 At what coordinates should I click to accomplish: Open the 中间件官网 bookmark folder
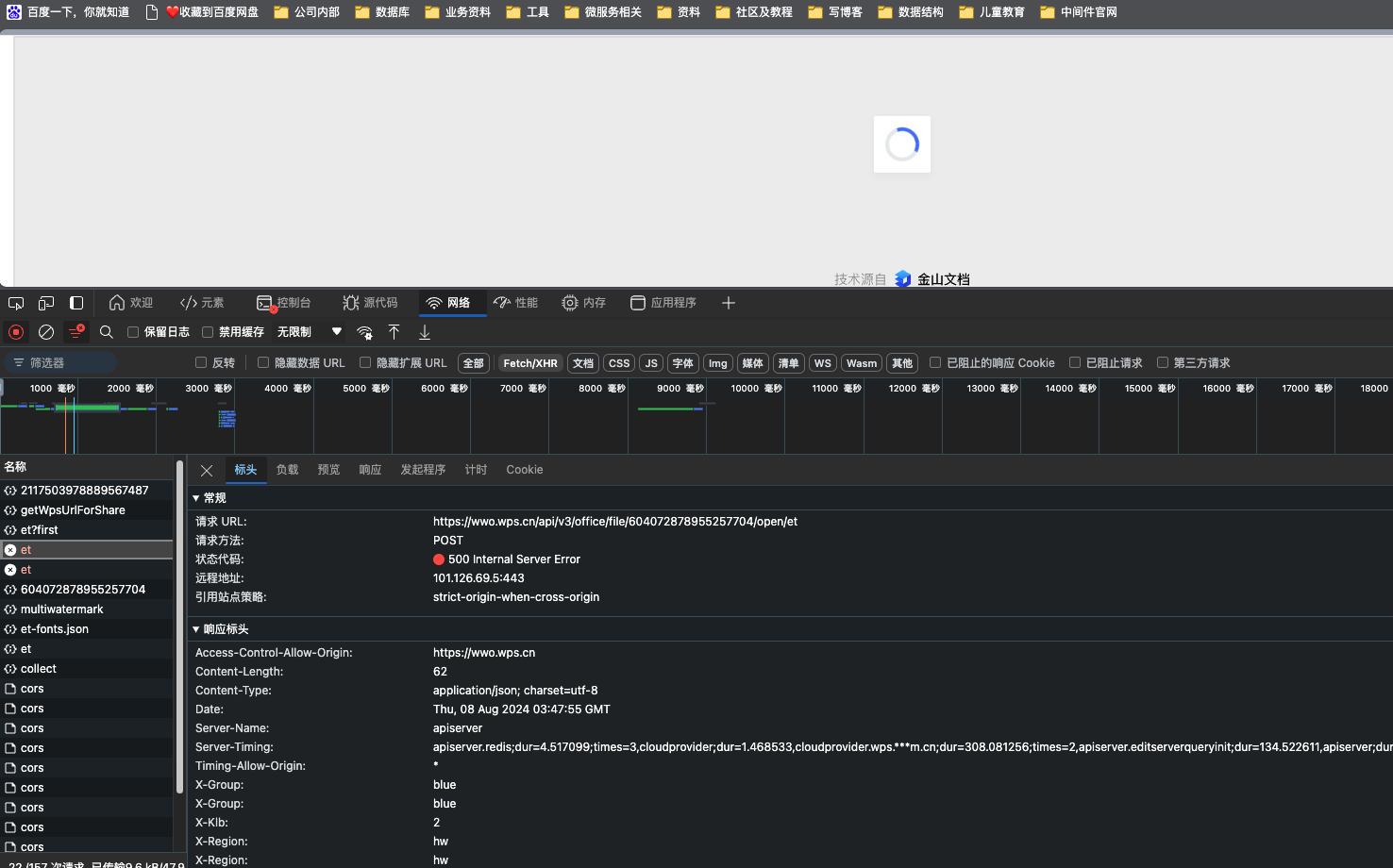pos(1079,12)
